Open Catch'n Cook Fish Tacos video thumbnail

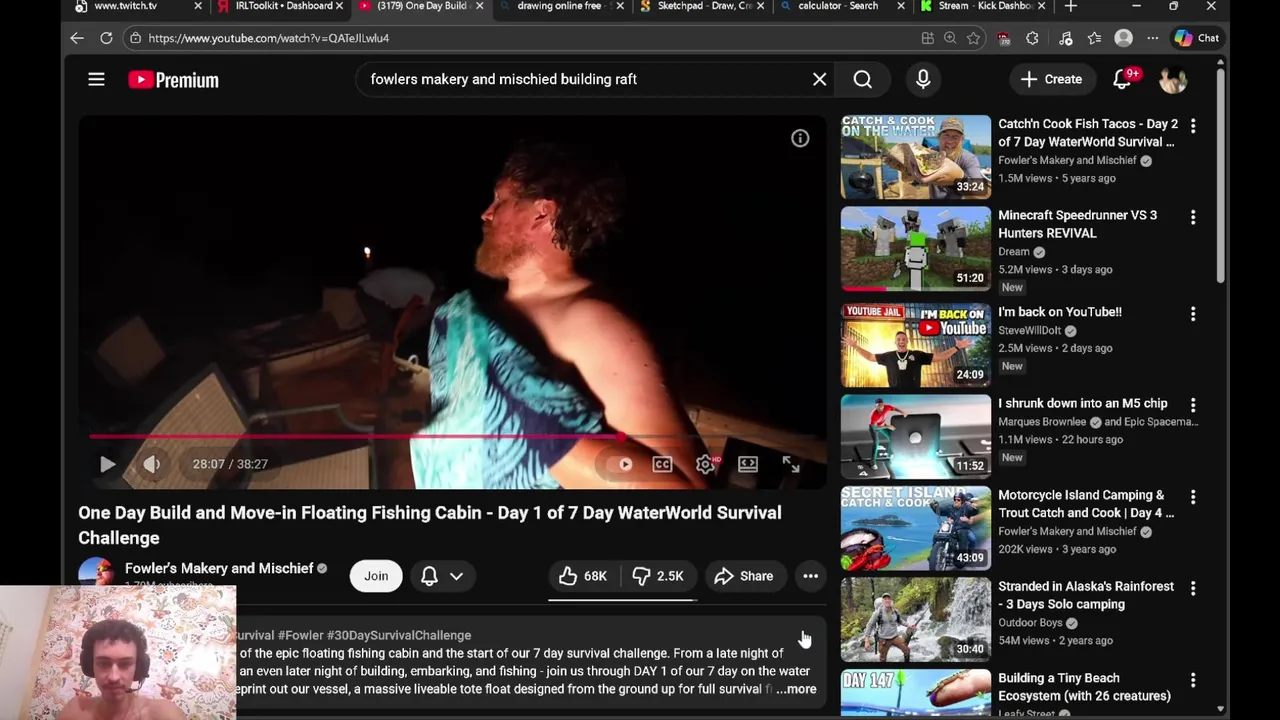916,157
